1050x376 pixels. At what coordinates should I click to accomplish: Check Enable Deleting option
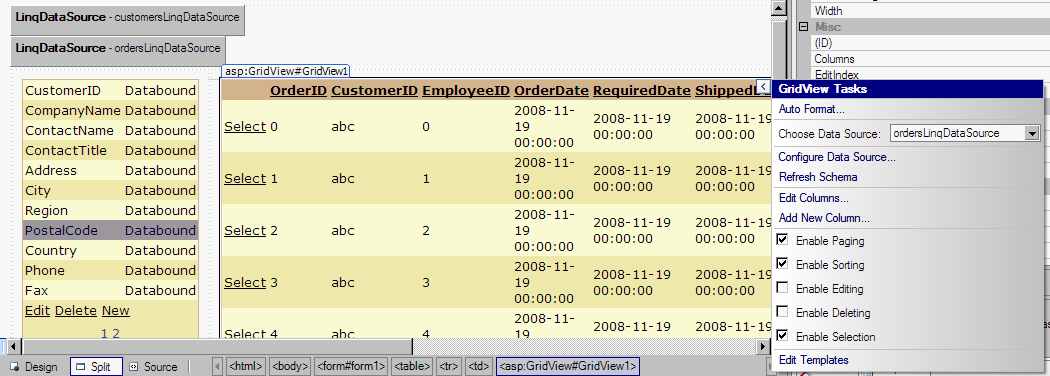781,312
